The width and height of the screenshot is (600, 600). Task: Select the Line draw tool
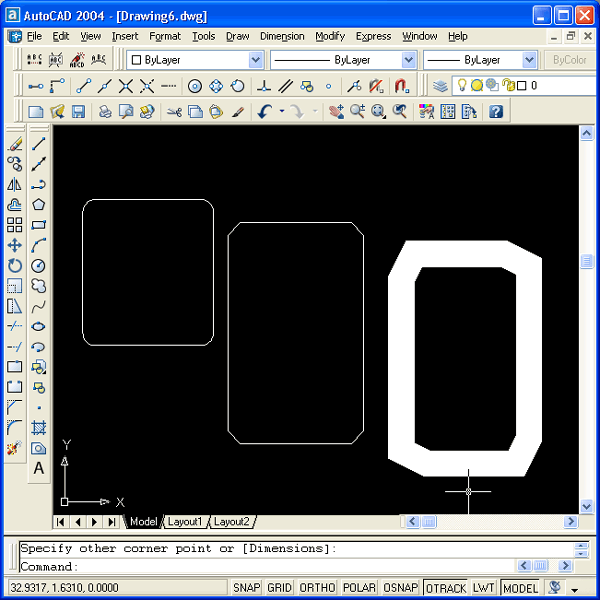tap(39, 144)
